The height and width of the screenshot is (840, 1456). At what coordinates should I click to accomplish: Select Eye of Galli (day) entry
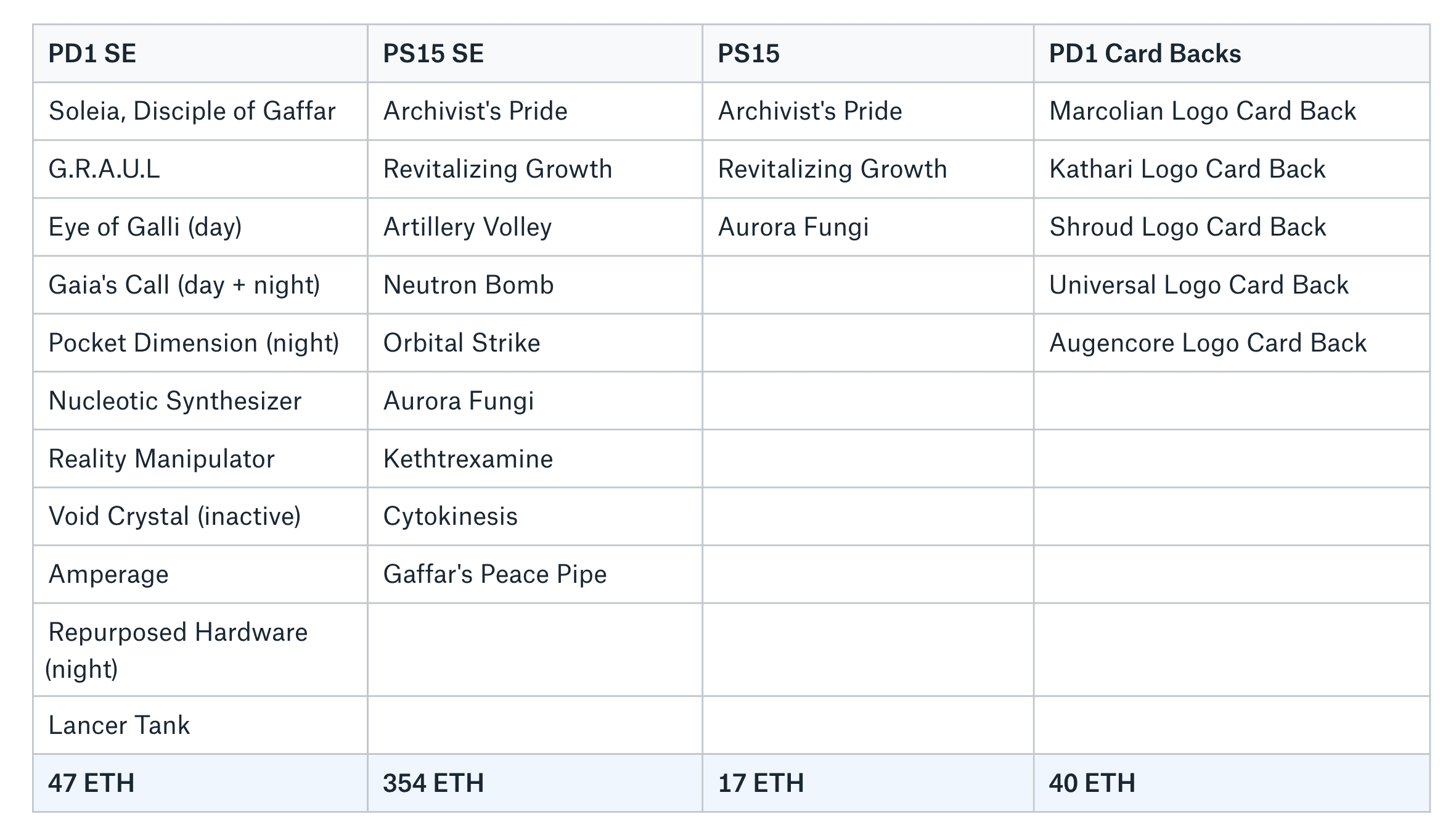pyautogui.click(x=200, y=227)
